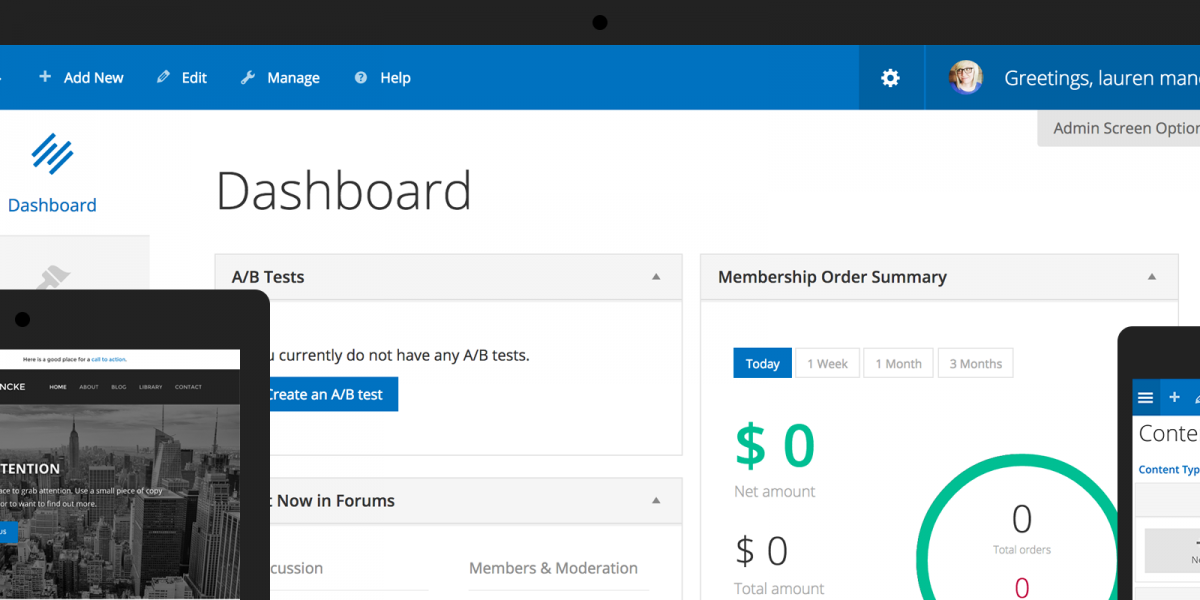Switch summary to 1 Week
This screenshot has height=600, width=1200.
827,363
